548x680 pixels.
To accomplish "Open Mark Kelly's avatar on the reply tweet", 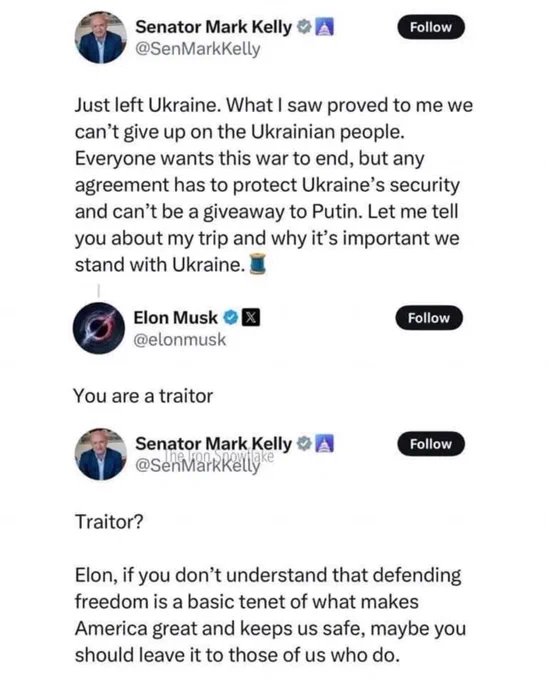I will (101, 454).
